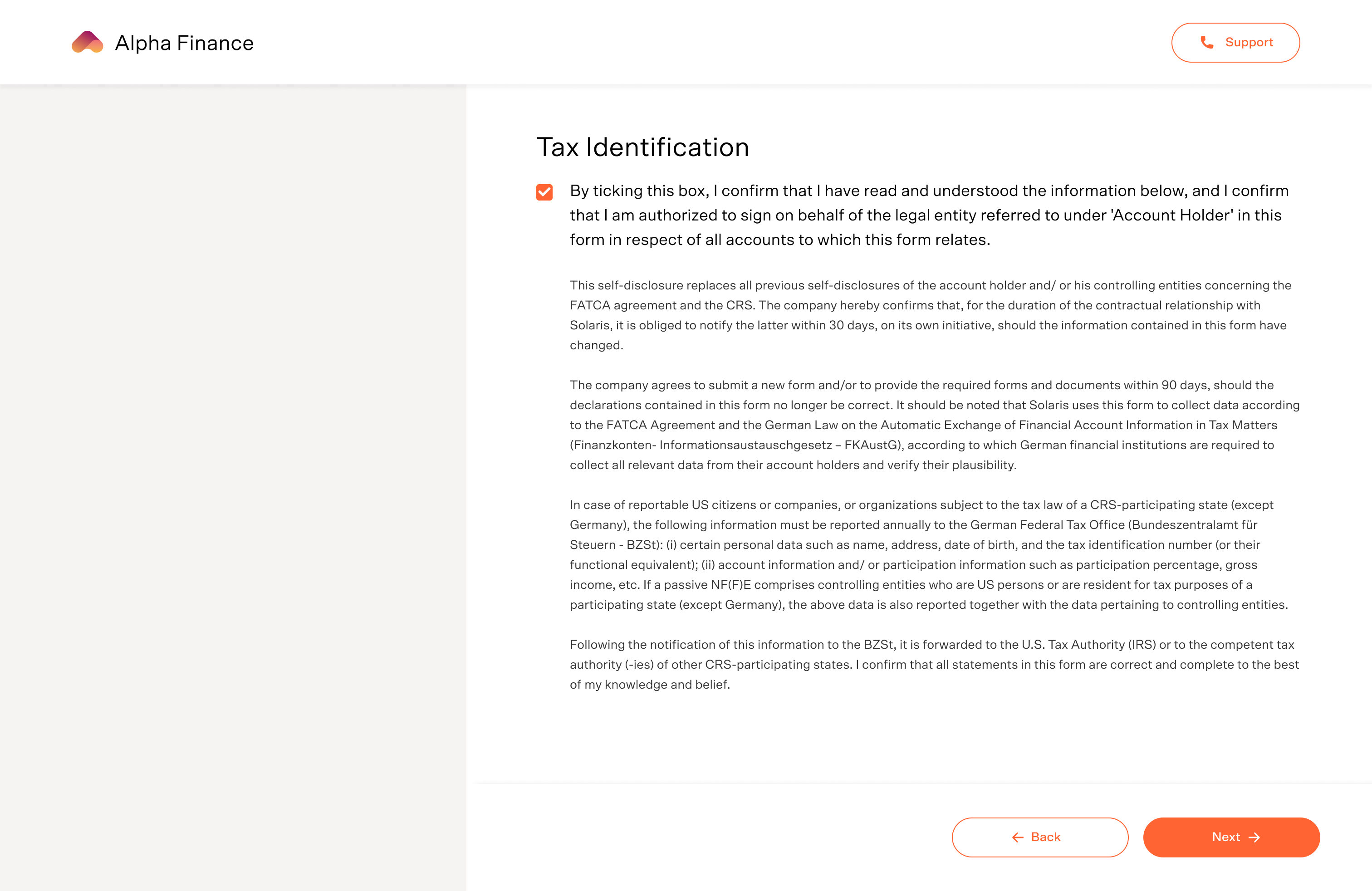Screen dimensions: 1372x891
Task: Untick the authorization confirmation checkbox
Action: (x=544, y=192)
